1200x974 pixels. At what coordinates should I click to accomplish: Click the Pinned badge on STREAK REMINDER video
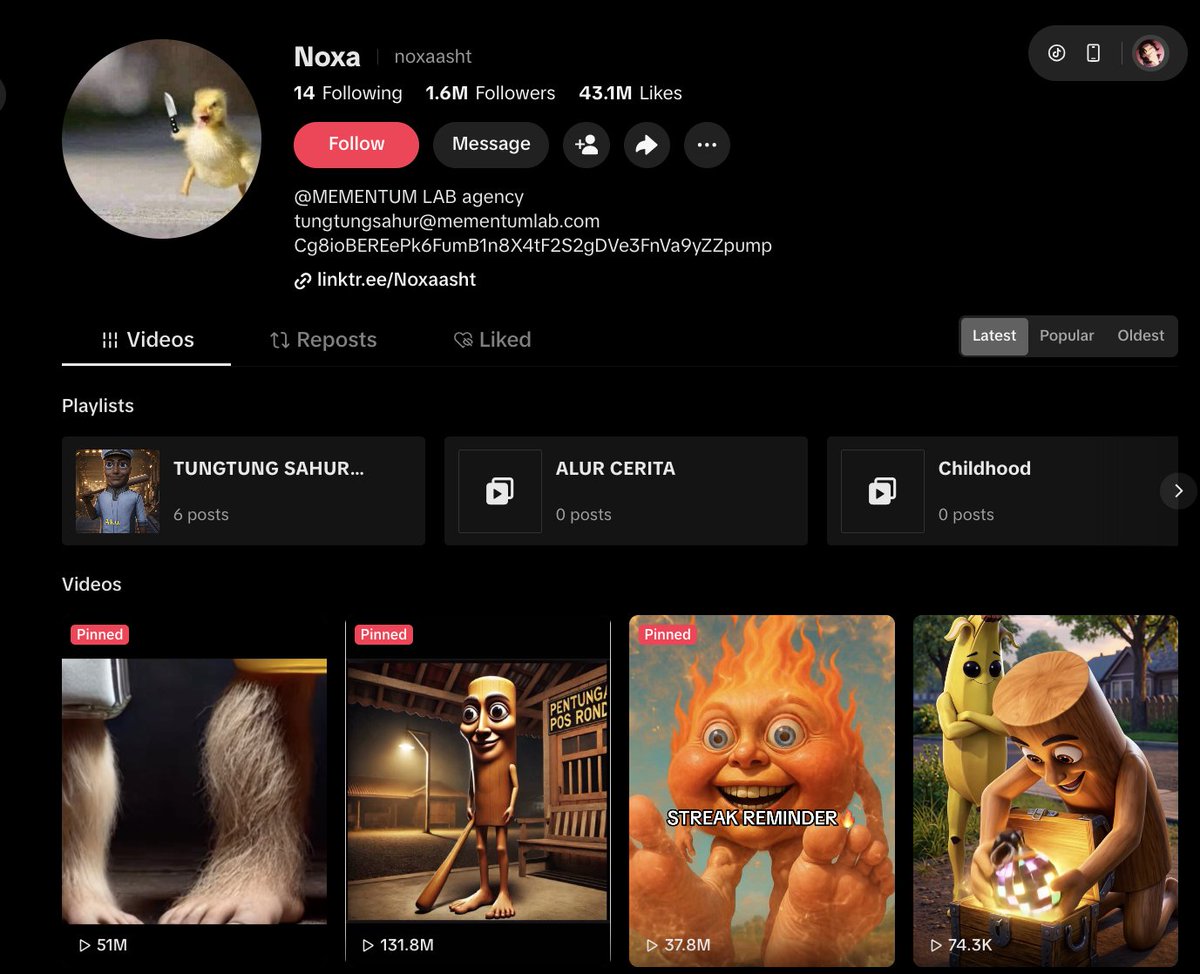coord(668,634)
